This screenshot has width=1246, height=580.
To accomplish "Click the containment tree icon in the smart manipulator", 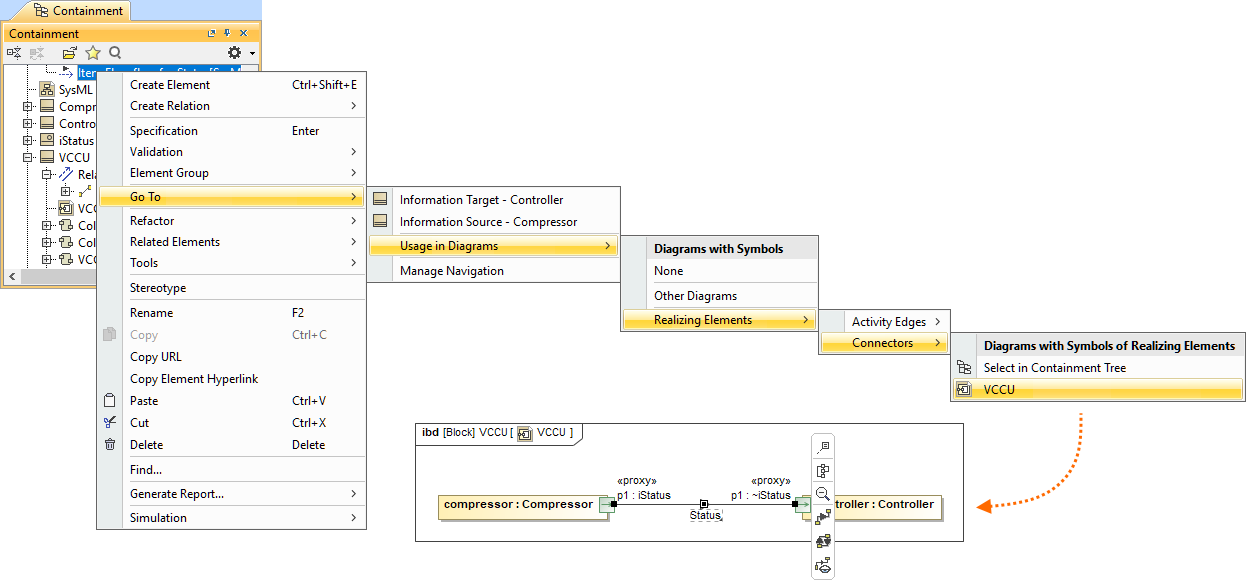I will [x=823, y=470].
